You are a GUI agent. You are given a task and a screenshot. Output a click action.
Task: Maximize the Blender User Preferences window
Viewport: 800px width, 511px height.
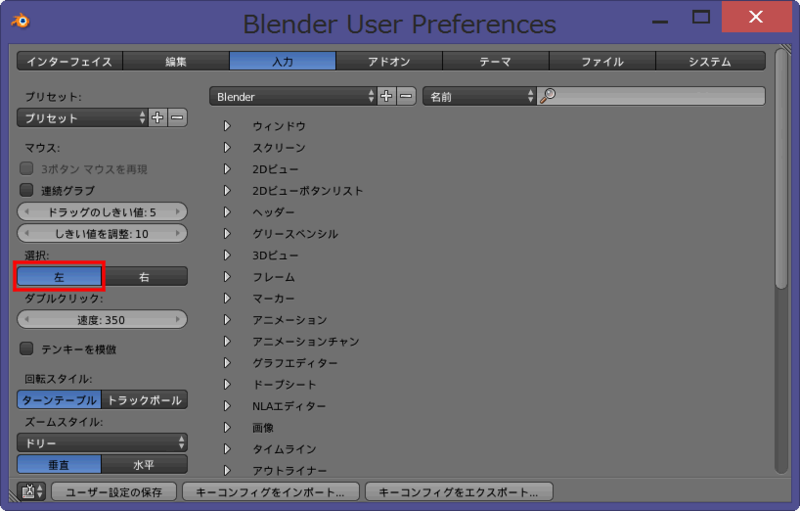[x=701, y=17]
